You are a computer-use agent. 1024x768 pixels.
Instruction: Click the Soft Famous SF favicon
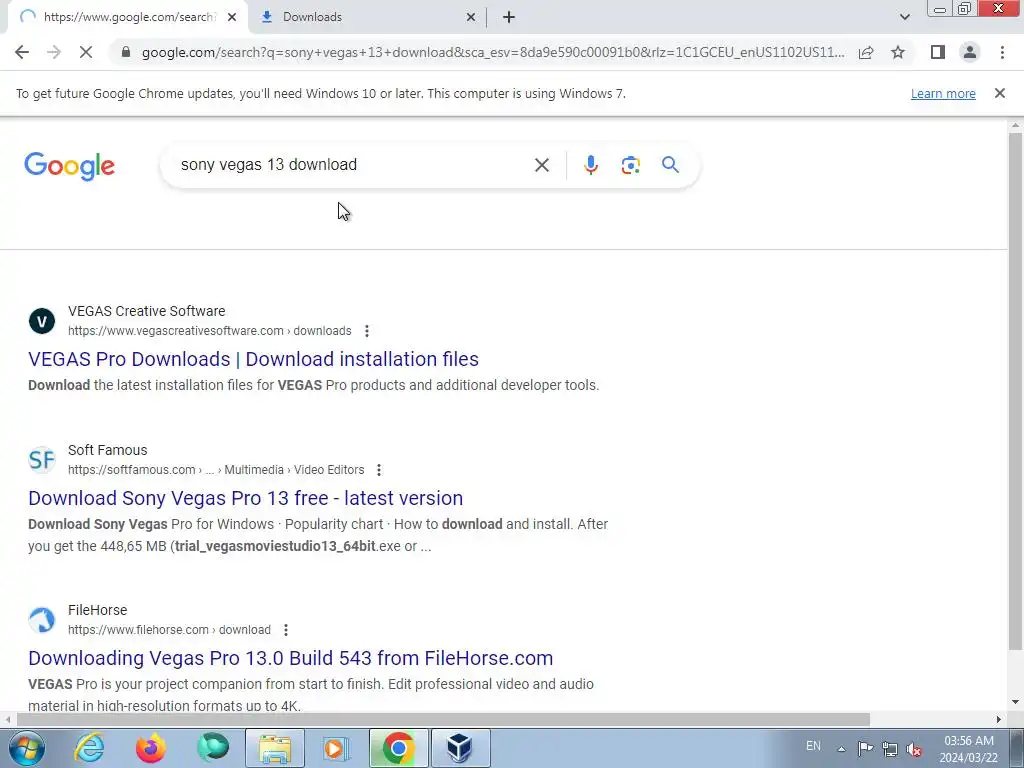(42, 460)
